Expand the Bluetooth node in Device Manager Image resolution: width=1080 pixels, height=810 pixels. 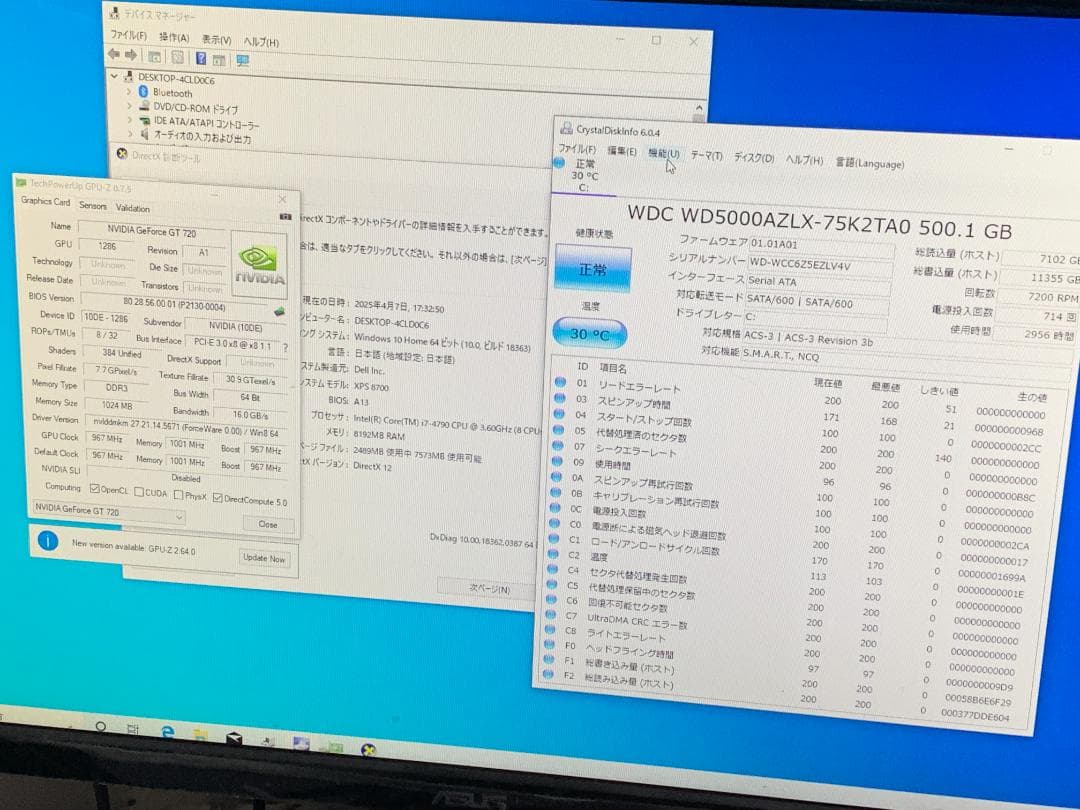(x=130, y=91)
